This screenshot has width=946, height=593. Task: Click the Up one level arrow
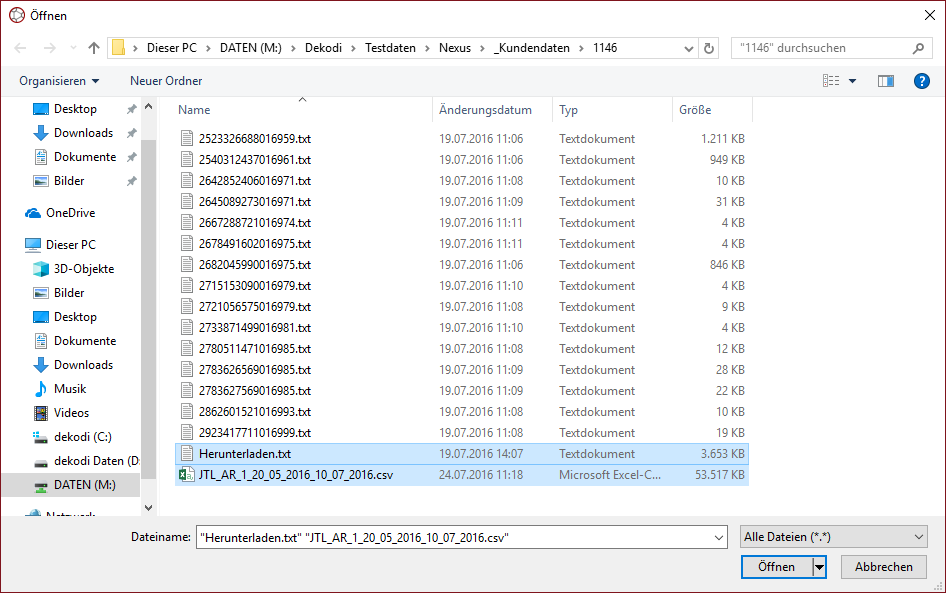point(94,48)
